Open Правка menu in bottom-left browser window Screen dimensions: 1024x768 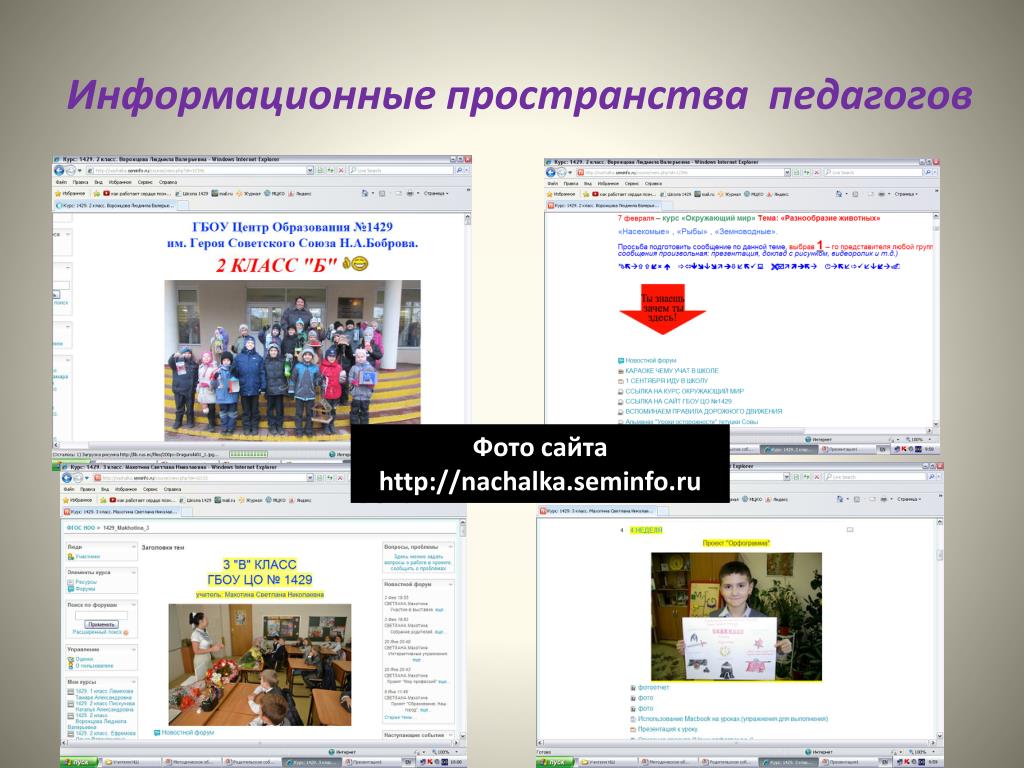[88, 489]
